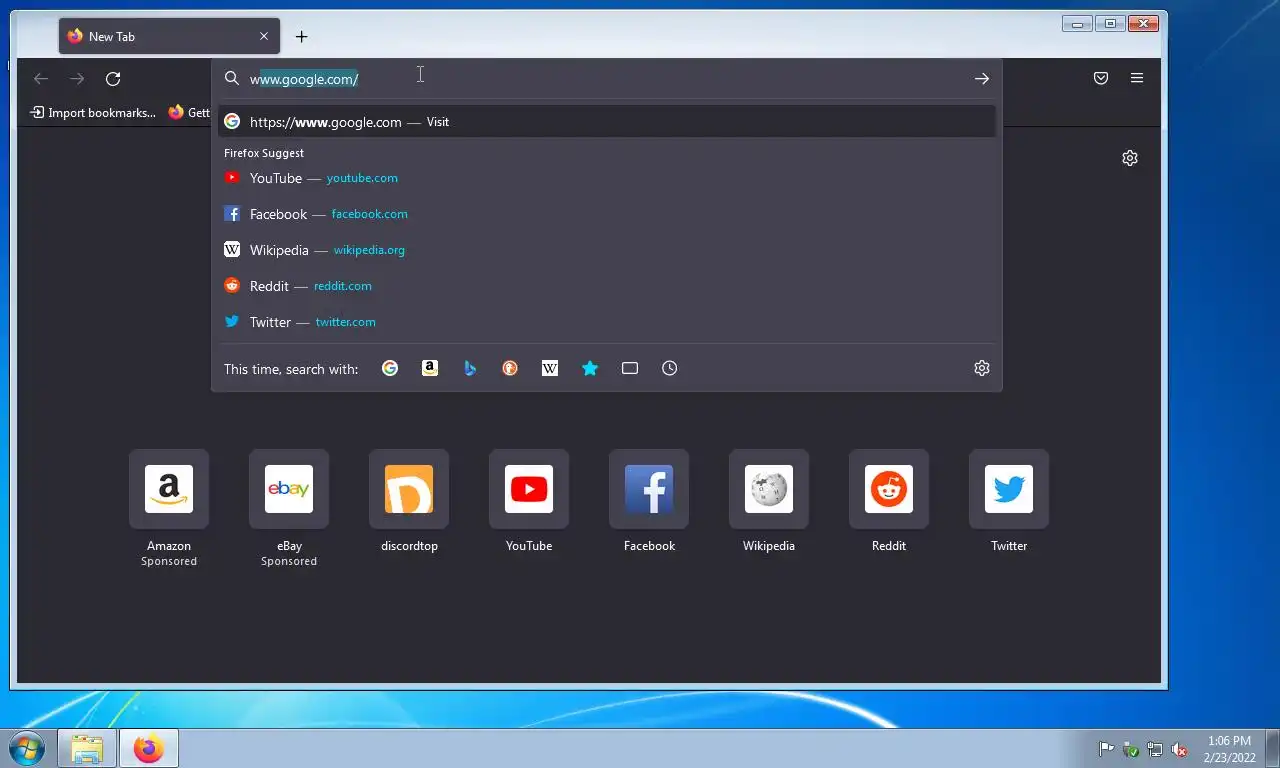Search only open tabs icon
The height and width of the screenshot is (768, 1280).
pos(630,368)
